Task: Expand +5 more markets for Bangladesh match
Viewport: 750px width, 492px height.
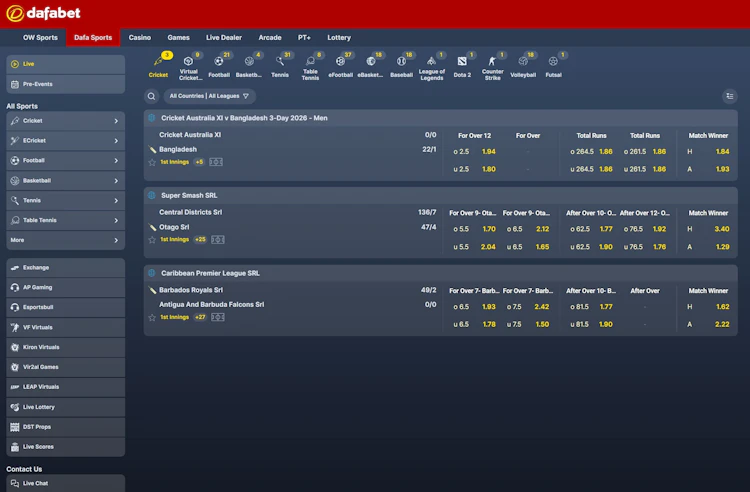Action: pos(199,162)
